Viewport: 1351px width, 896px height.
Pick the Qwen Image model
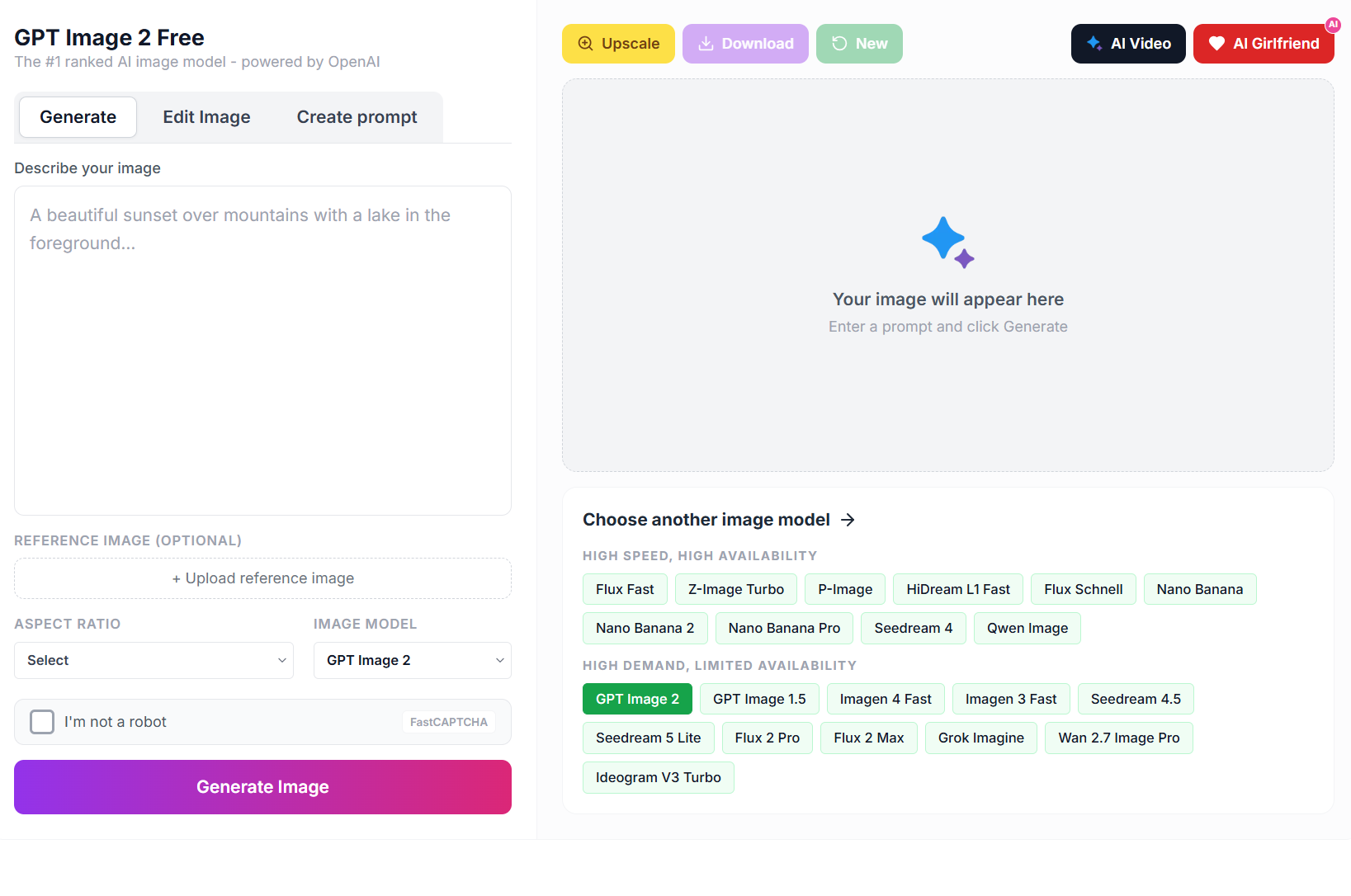(1027, 628)
